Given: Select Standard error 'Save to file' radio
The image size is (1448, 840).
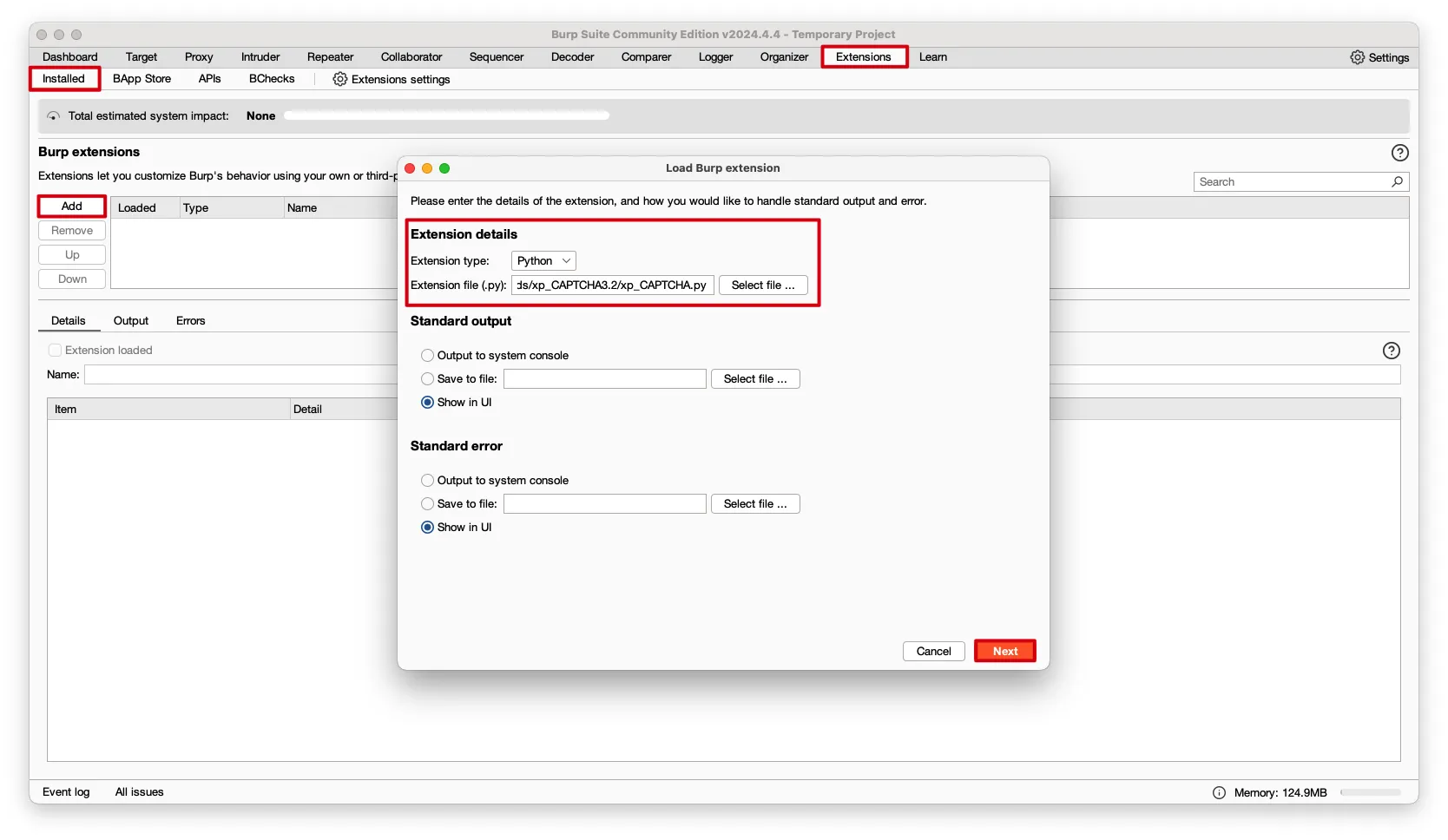Looking at the screenshot, I should coord(427,504).
